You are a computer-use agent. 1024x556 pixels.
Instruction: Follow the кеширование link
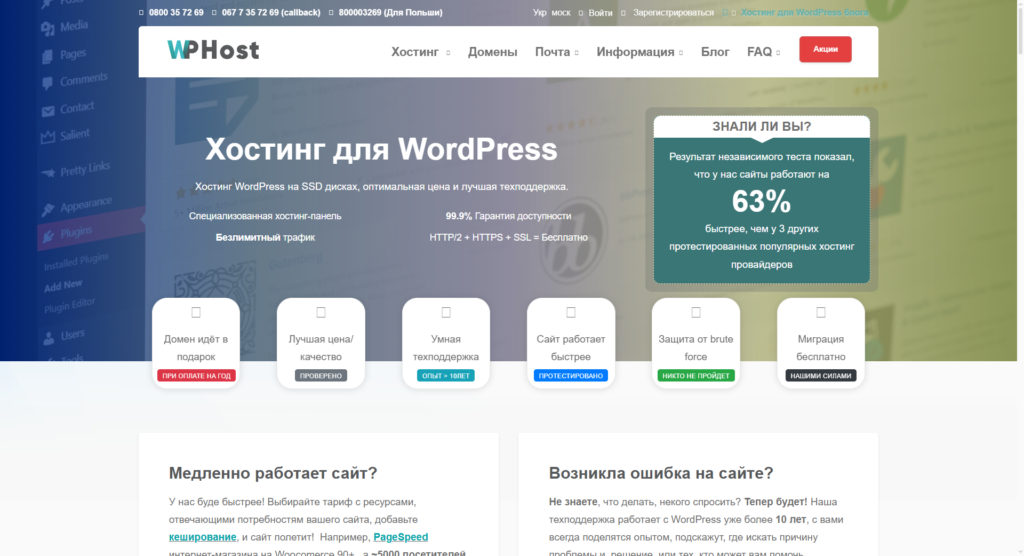pos(202,537)
